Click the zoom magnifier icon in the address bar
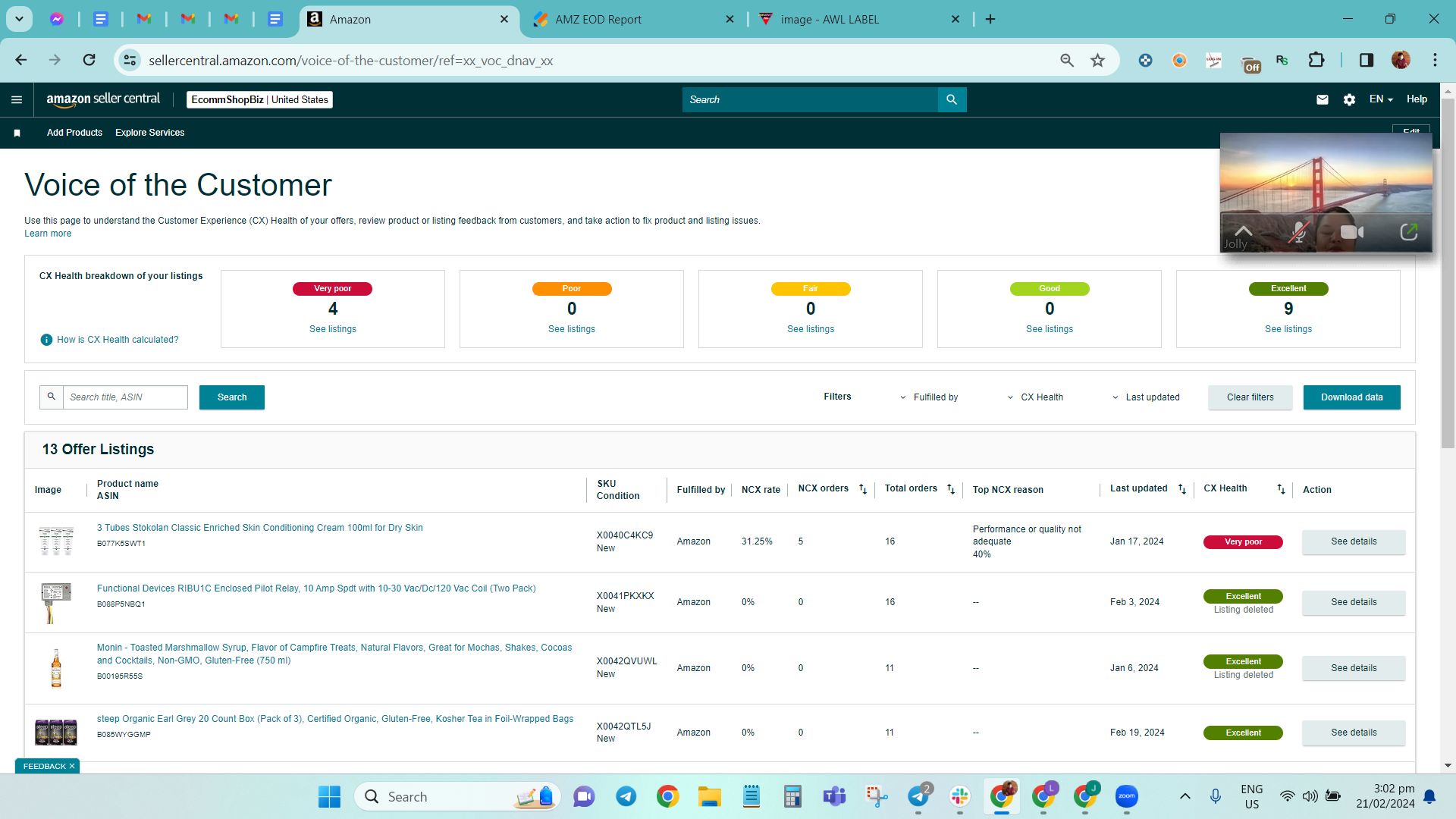Image resolution: width=1456 pixels, height=819 pixels. pyautogui.click(x=1067, y=60)
